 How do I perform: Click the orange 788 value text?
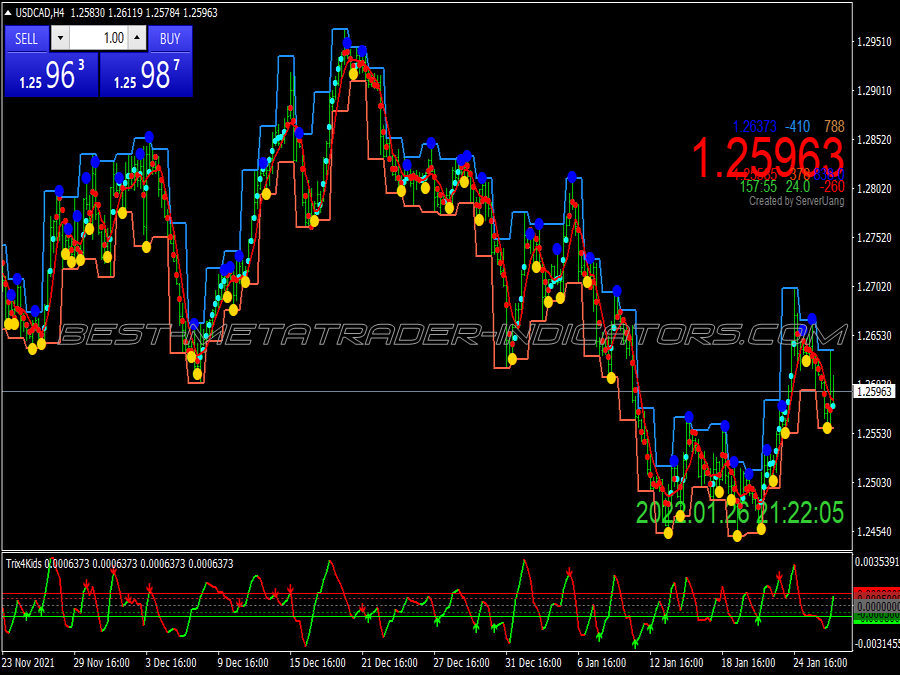pos(835,126)
